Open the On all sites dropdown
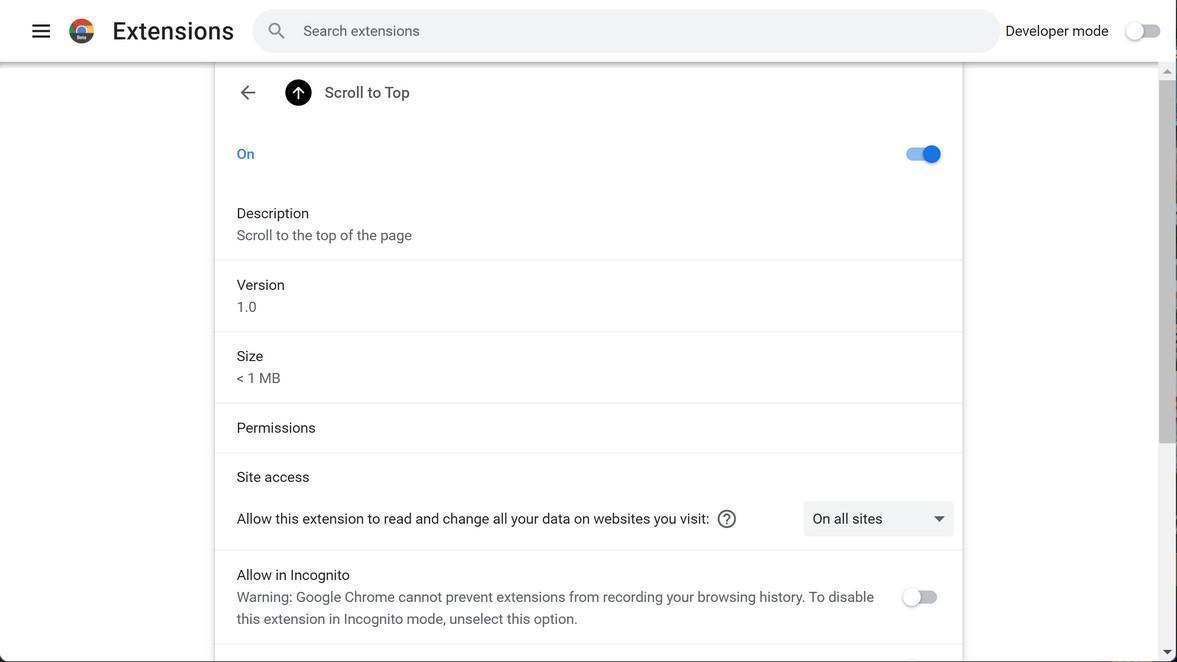The image size is (1177, 662). 878,519
